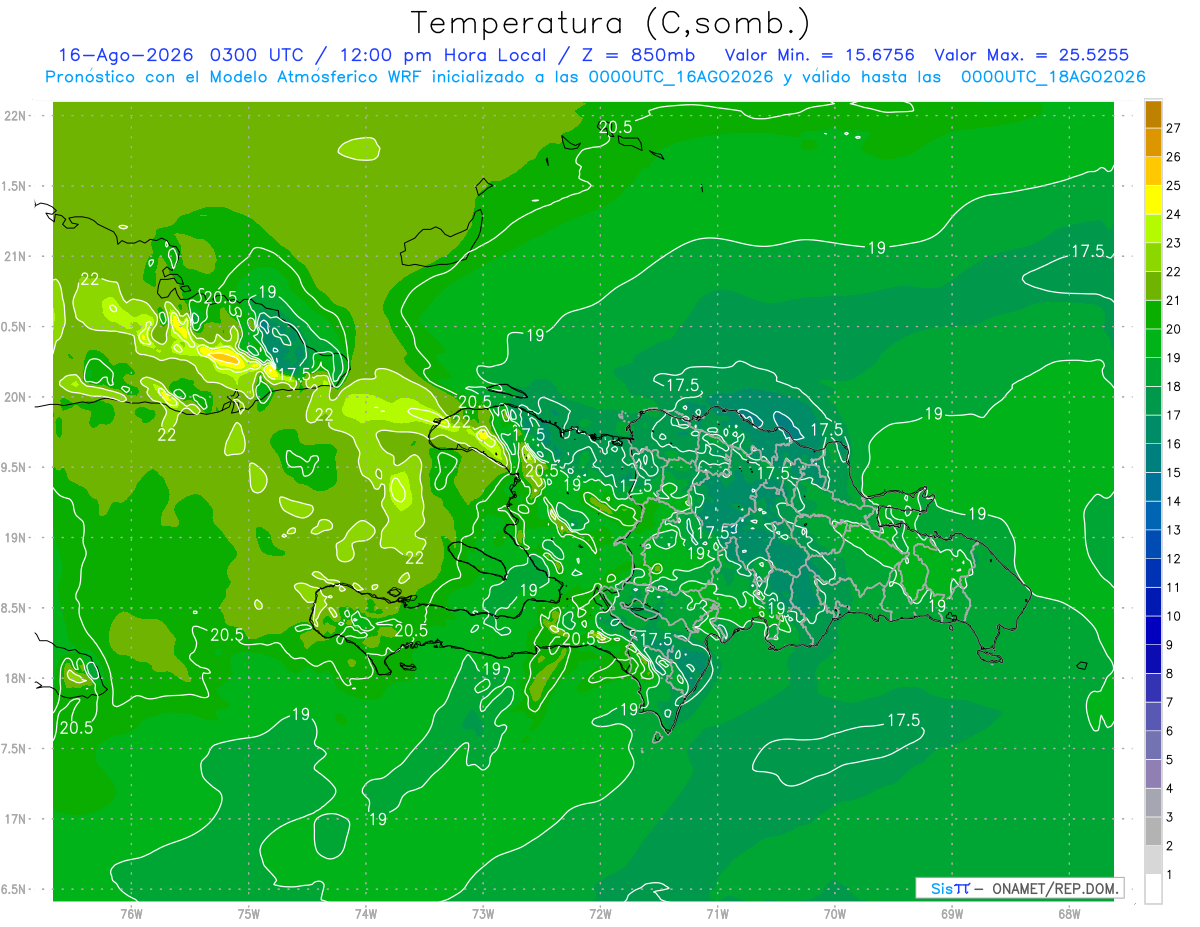Click the colorbar label "20"
This screenshot has height=927, width=1200.
pos(1174,329)
